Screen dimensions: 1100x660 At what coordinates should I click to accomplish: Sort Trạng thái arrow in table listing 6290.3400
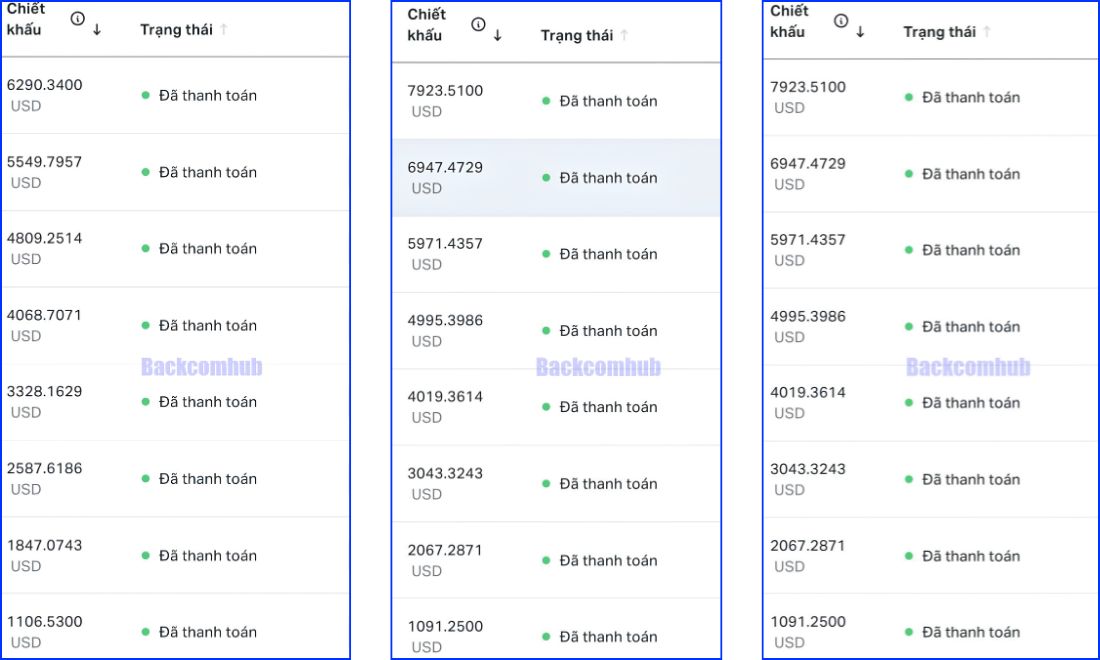coord(224,29)
